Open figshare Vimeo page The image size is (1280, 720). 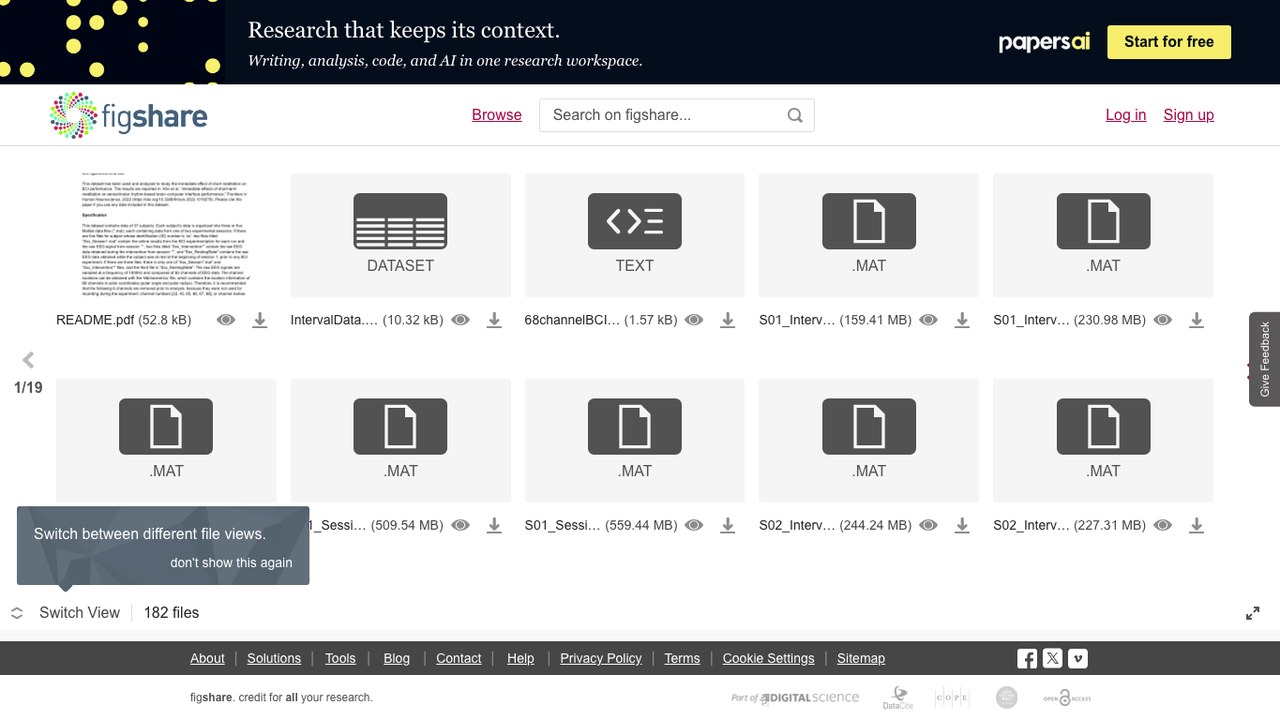(1078, 658)
